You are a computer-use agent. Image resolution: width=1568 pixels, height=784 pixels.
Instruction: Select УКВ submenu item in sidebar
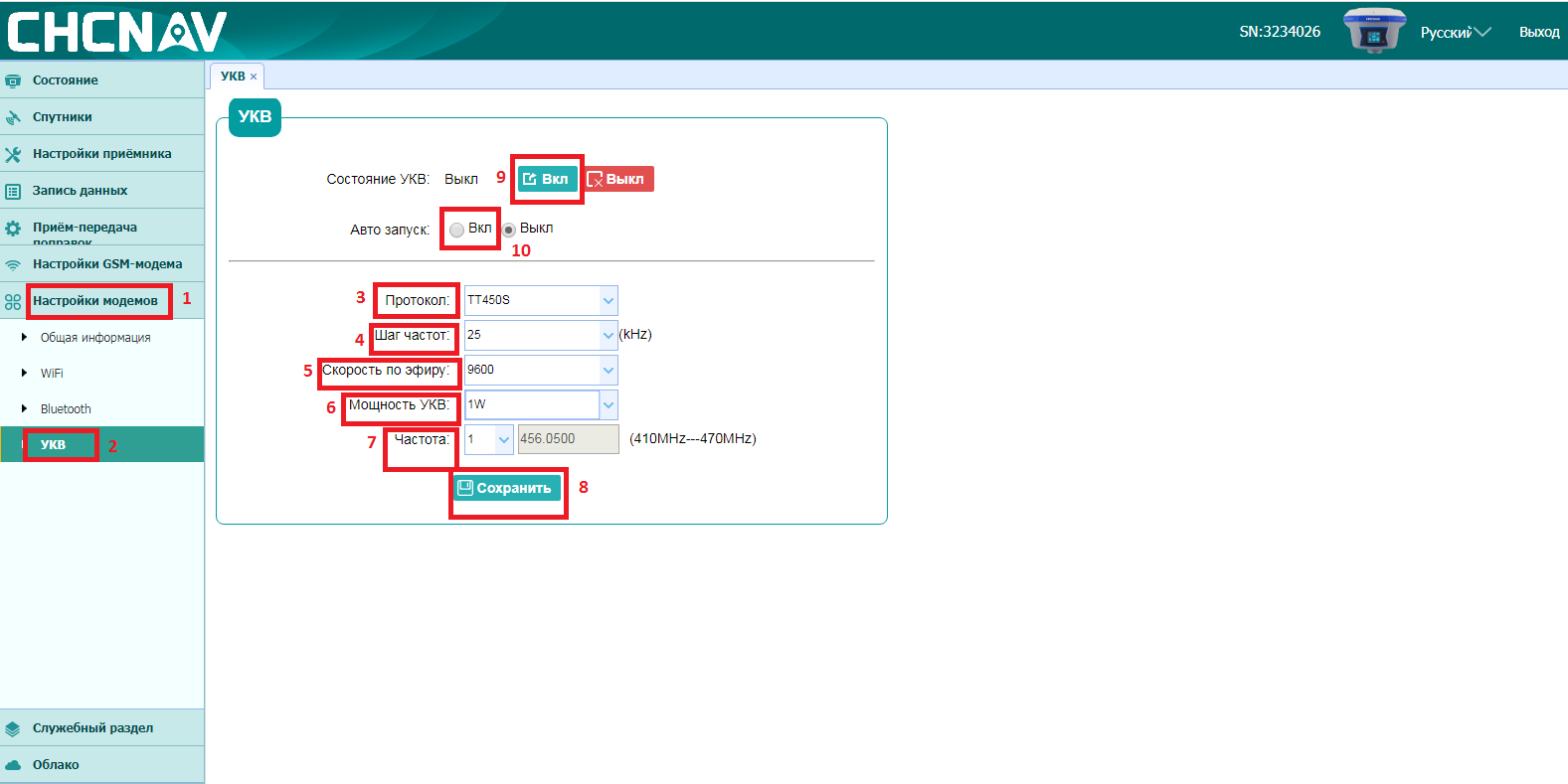[102, 445]
